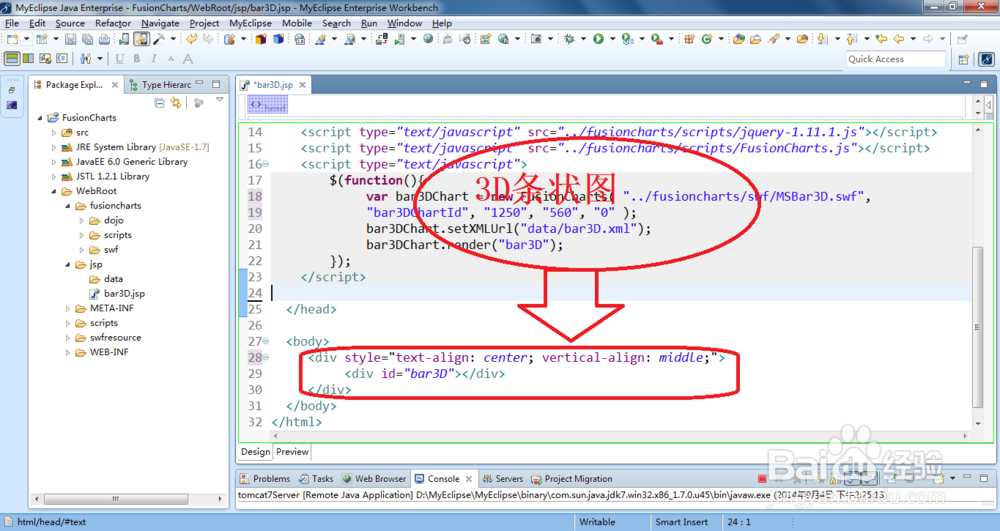Viewport: 1000px width, 531px height.
Task: Click the Print icon in toolbar
Action: pos(104,40)
